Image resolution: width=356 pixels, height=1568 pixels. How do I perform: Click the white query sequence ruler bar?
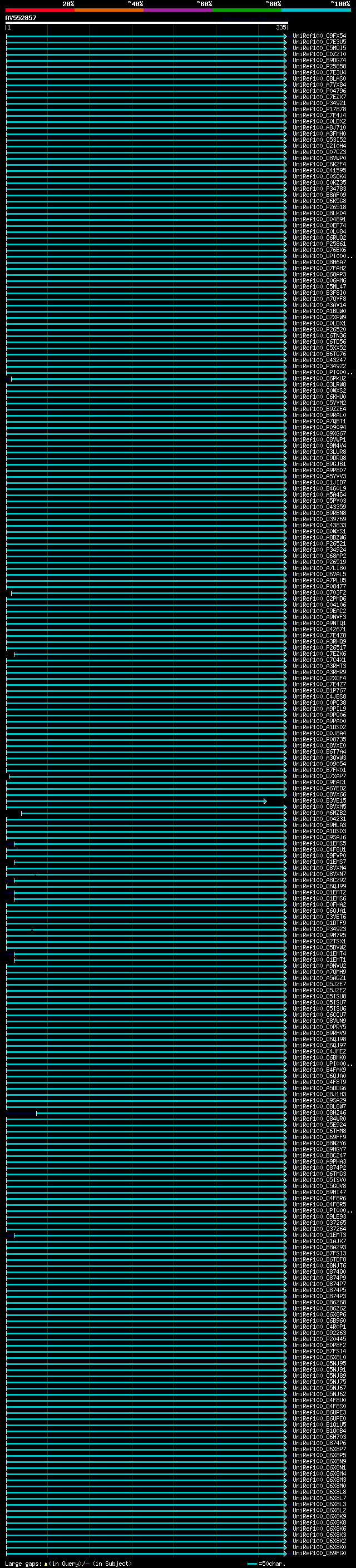(146, 22)
